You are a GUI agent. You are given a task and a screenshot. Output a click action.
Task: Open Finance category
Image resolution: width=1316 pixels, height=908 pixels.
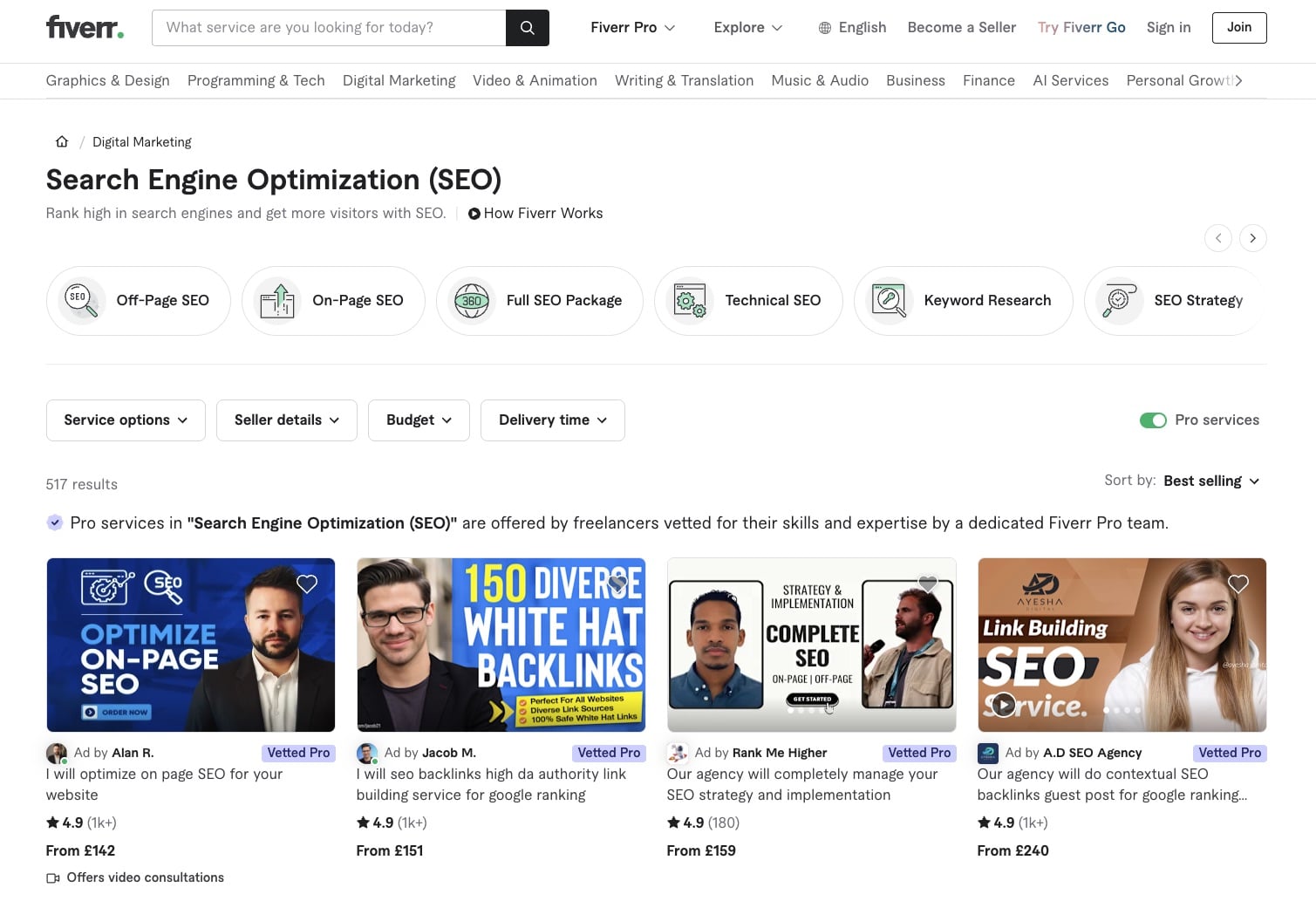tap(989, 80)
